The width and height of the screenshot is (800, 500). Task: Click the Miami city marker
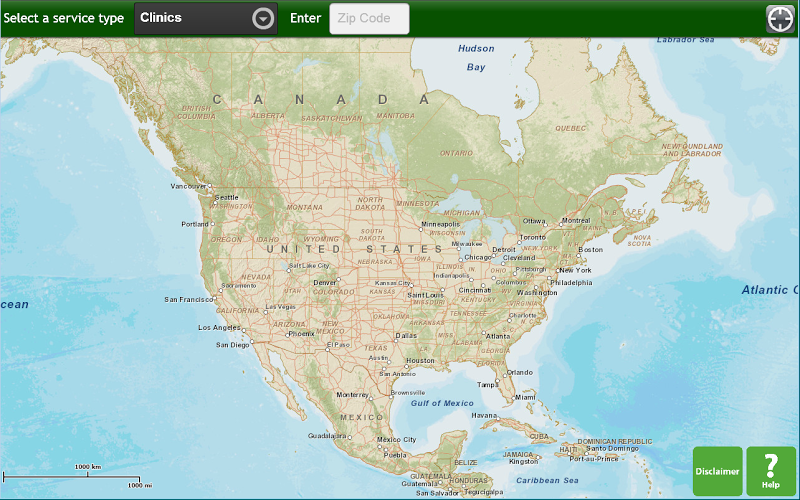point(513,399)
